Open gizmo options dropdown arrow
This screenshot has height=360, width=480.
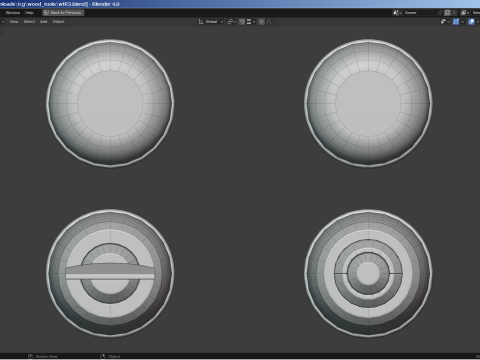tap(463, 22)
